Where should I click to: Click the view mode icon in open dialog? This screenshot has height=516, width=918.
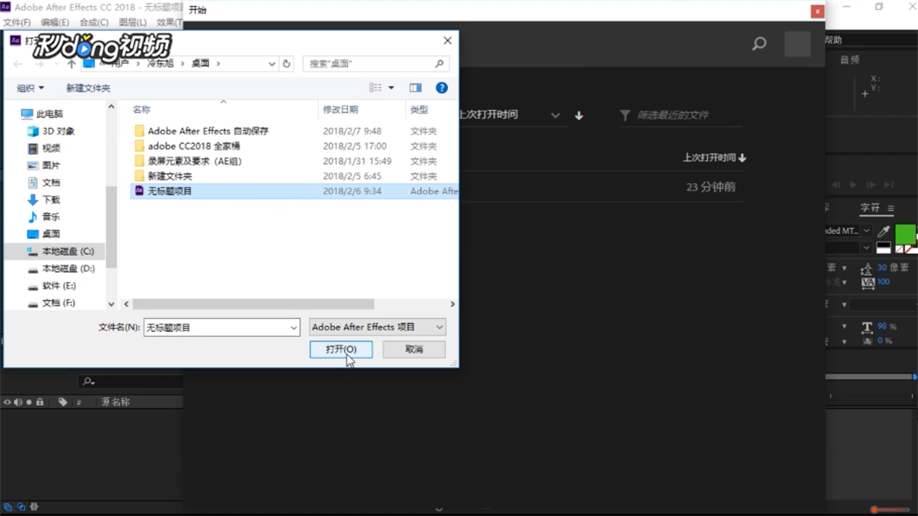pos(375,87)
